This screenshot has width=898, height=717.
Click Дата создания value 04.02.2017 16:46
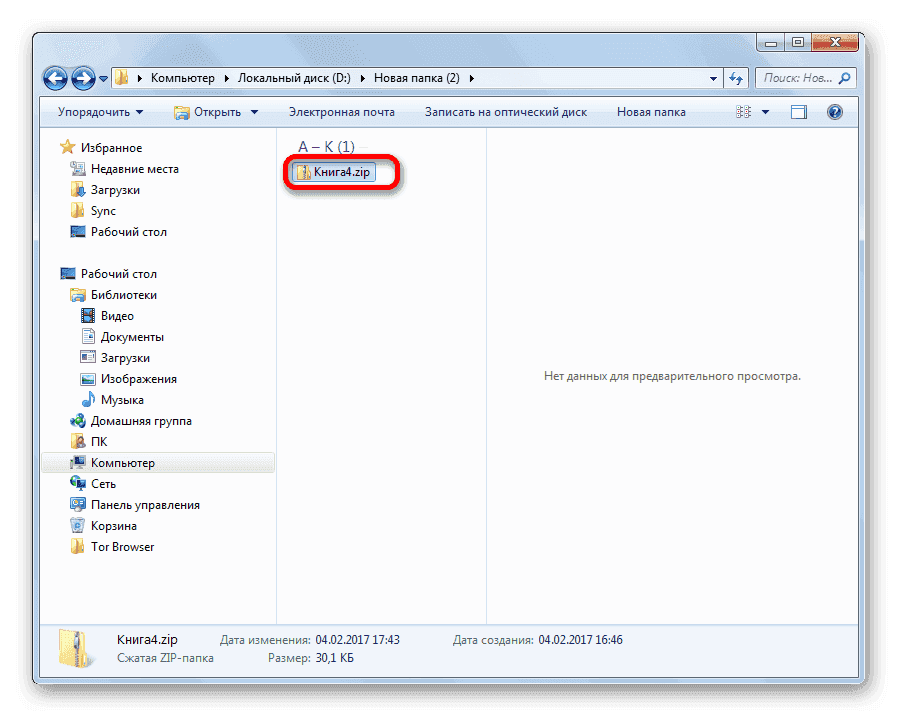pos(580,640)
